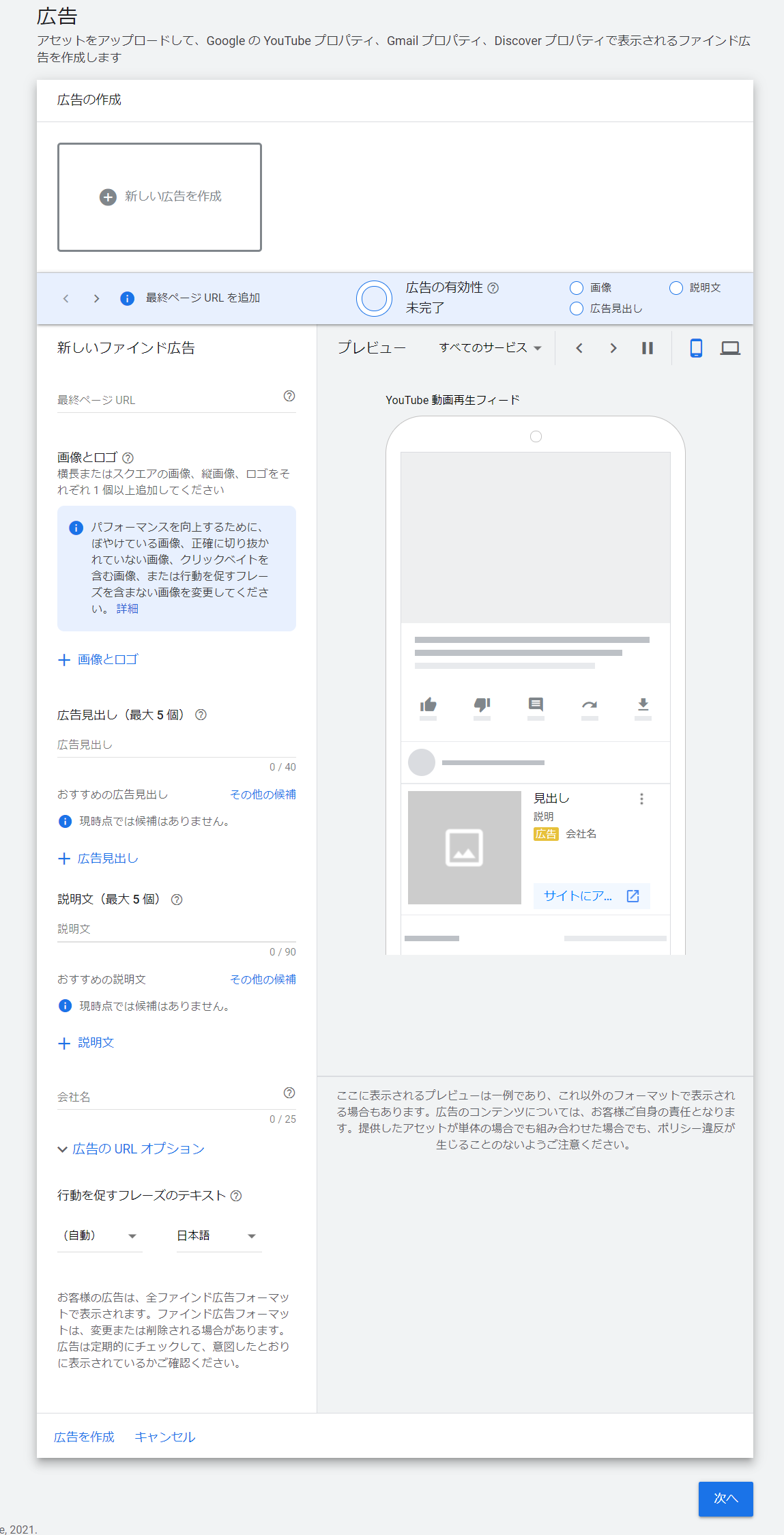Click 見出し text in preview ad

[x=551, y=799]
